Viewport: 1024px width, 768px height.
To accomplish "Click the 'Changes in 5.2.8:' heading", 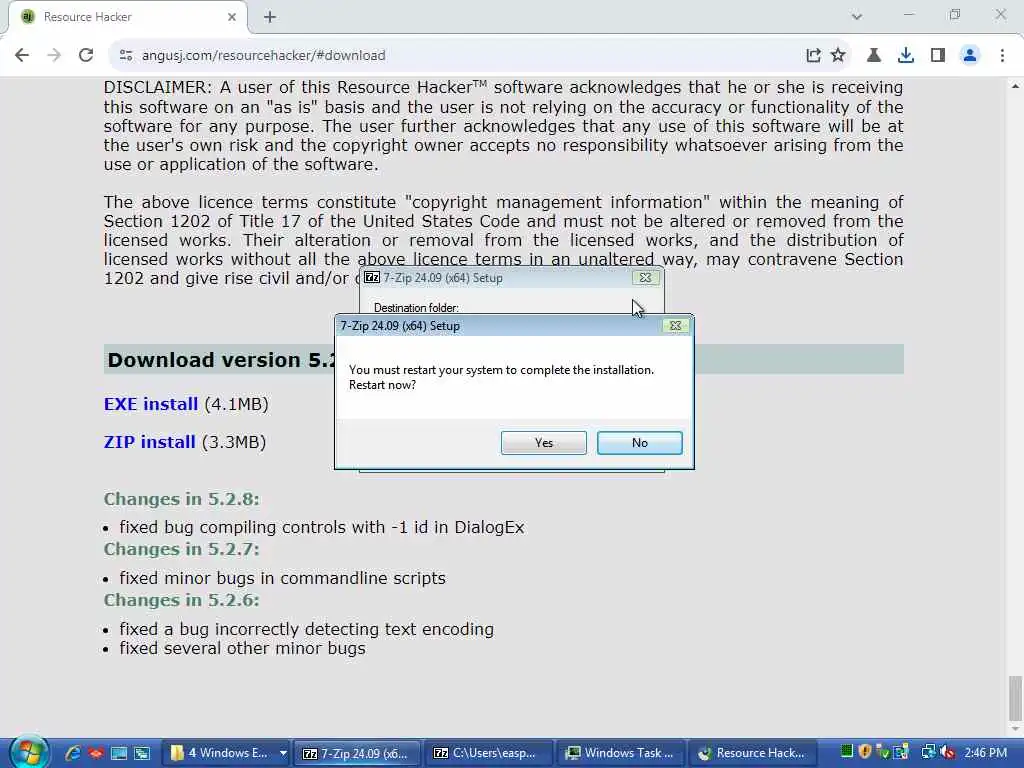I will tap(182, 499).
